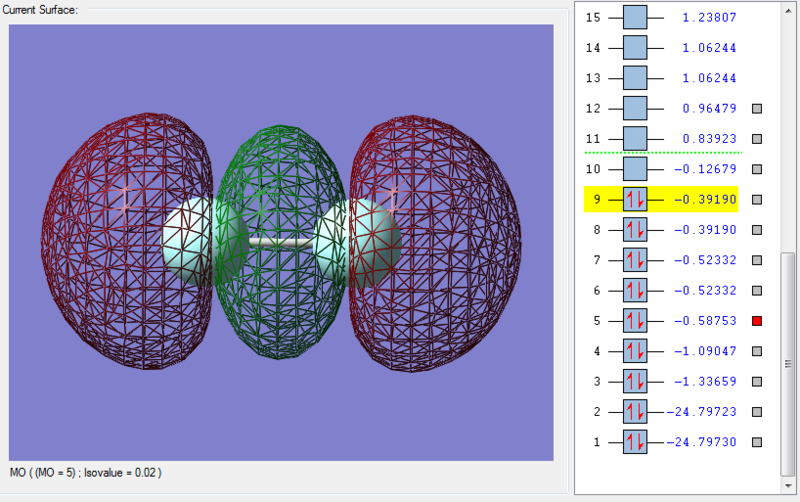Select the highlighted orbital 9 electron box
Screen dimensions: 800x502
(x=635, y=199)
